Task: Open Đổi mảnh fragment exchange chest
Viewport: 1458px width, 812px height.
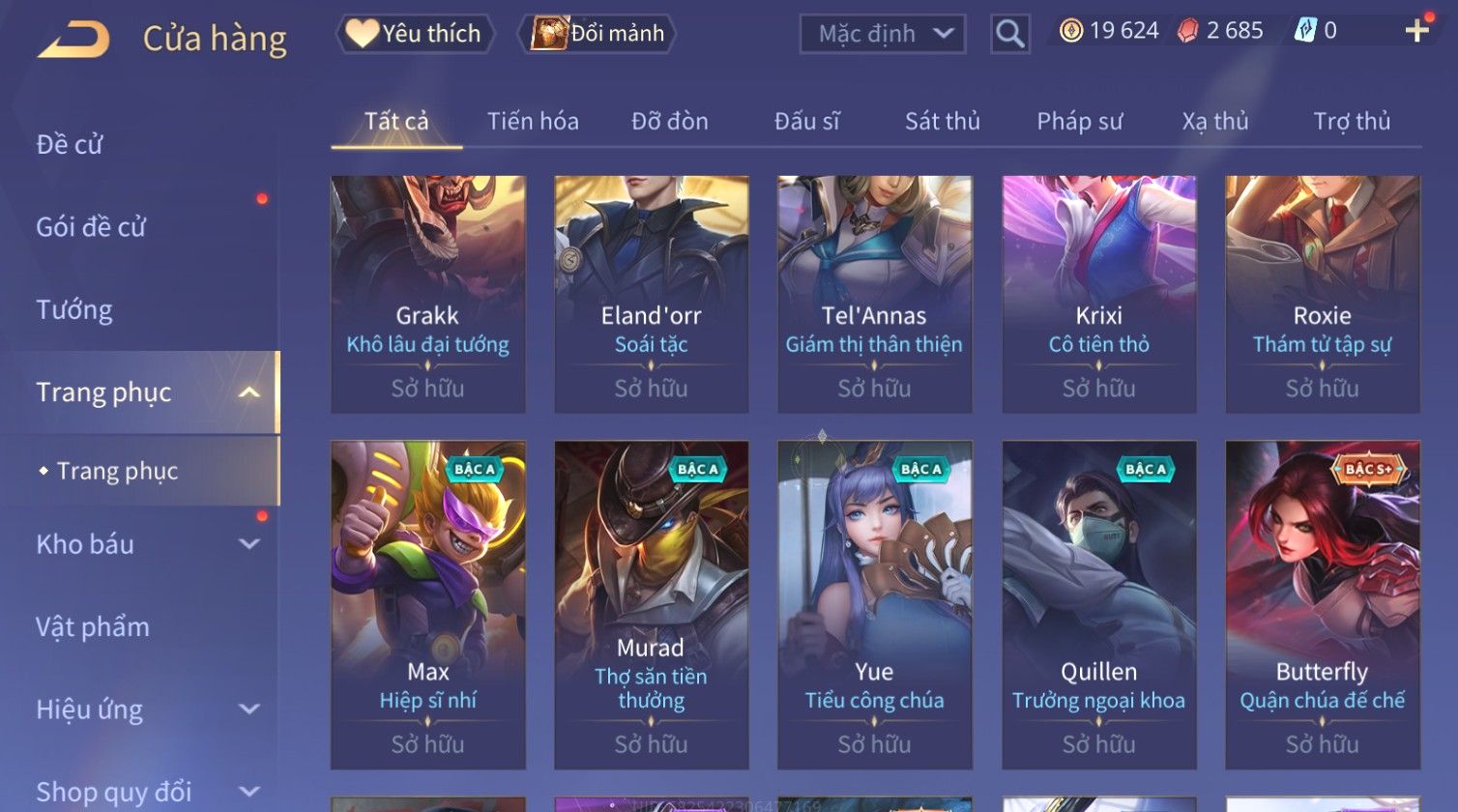Action: click(x=597, y=34)
